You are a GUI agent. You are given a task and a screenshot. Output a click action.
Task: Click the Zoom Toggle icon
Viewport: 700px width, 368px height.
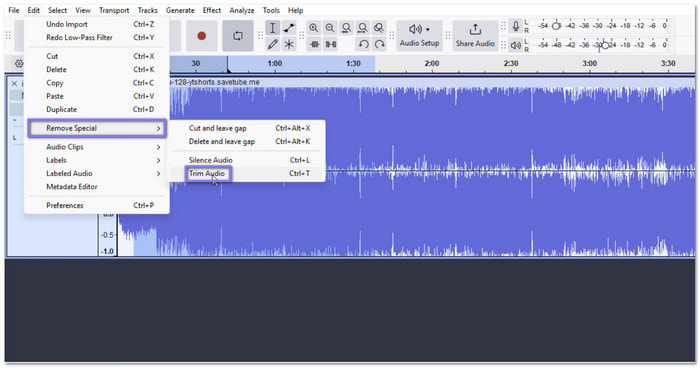tap(379, 28)
